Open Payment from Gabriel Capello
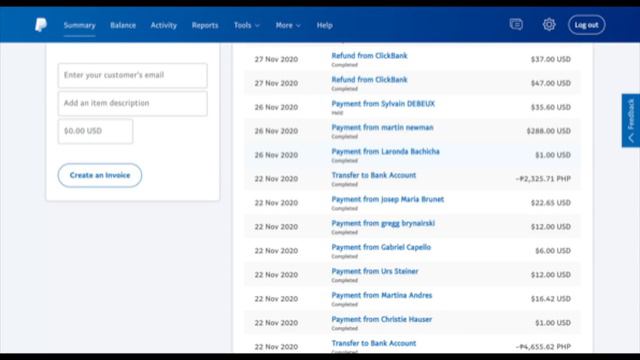This screenshot has height=360, width=640. click(x=381, y=247)
